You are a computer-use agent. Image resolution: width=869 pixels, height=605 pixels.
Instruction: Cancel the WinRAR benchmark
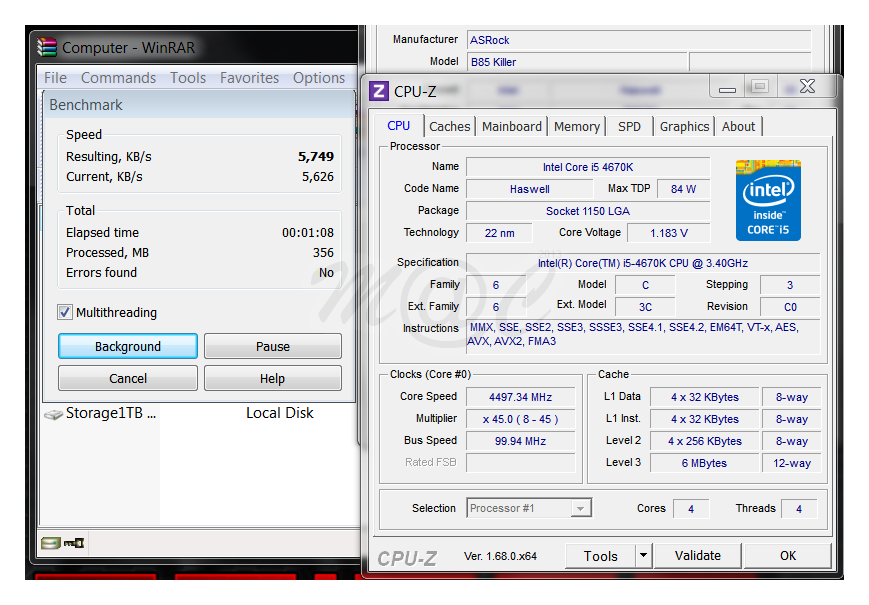[128, 378]
